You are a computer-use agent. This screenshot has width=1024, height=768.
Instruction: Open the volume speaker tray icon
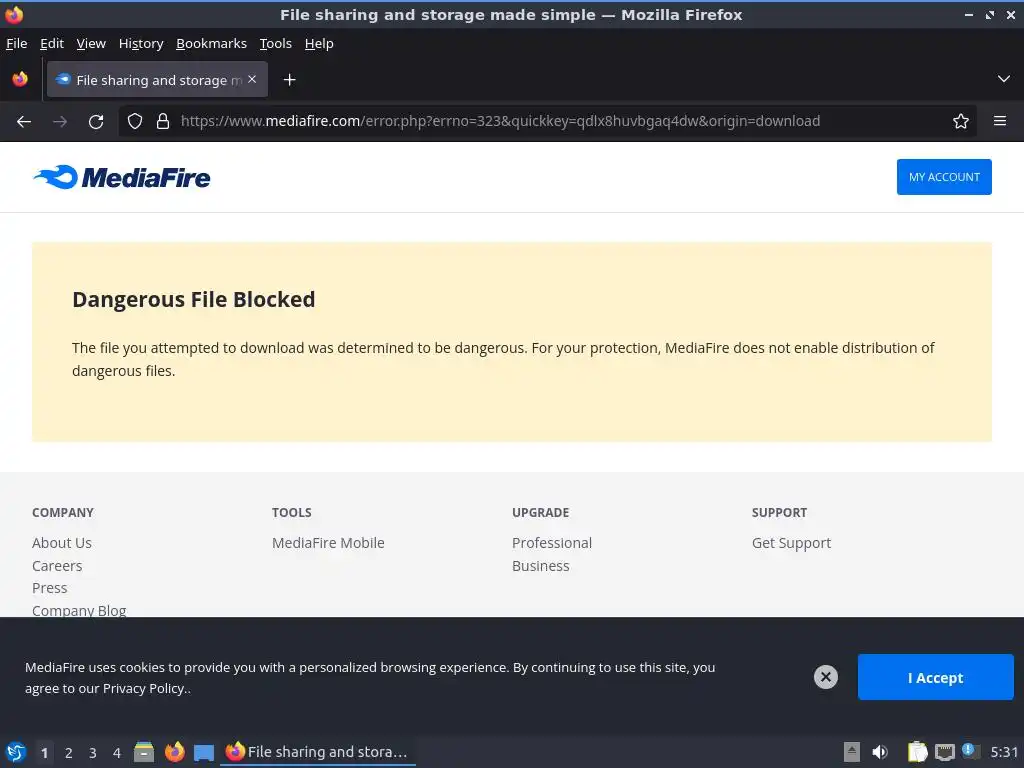pos(880,752)
